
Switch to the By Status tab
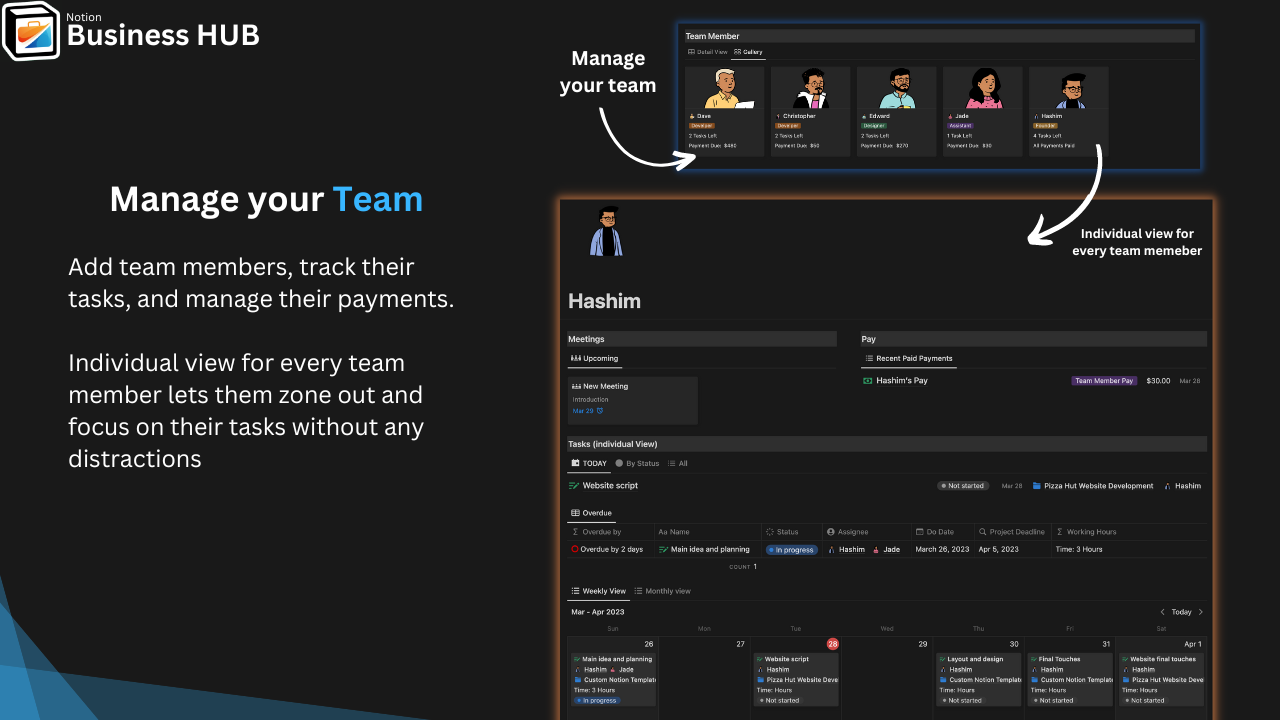(637, 463)
